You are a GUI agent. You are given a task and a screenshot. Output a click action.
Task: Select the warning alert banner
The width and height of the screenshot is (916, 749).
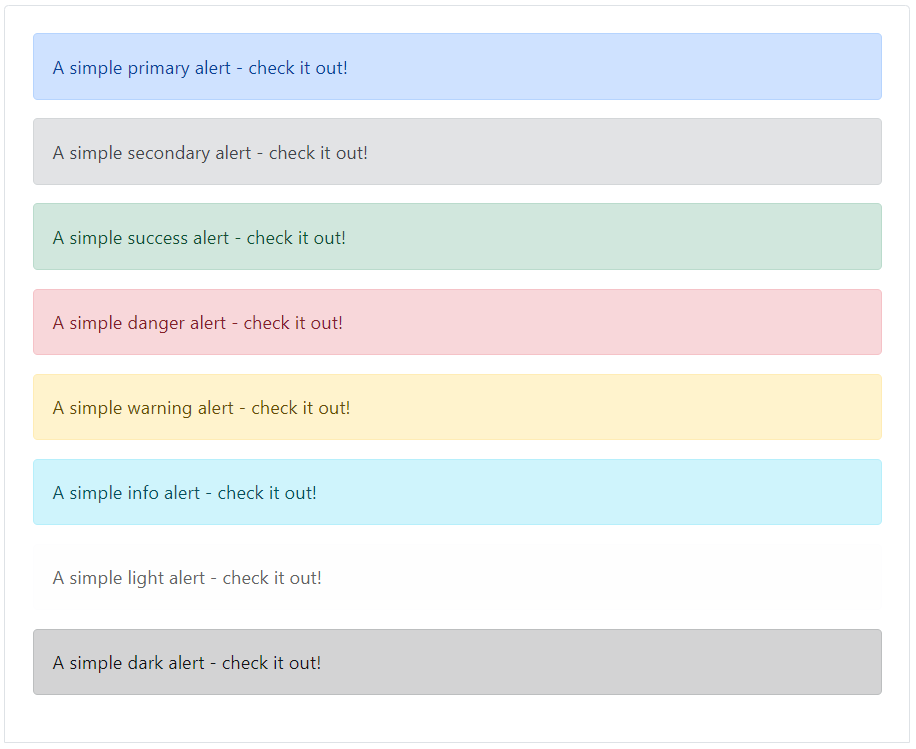tap(458, 406)
